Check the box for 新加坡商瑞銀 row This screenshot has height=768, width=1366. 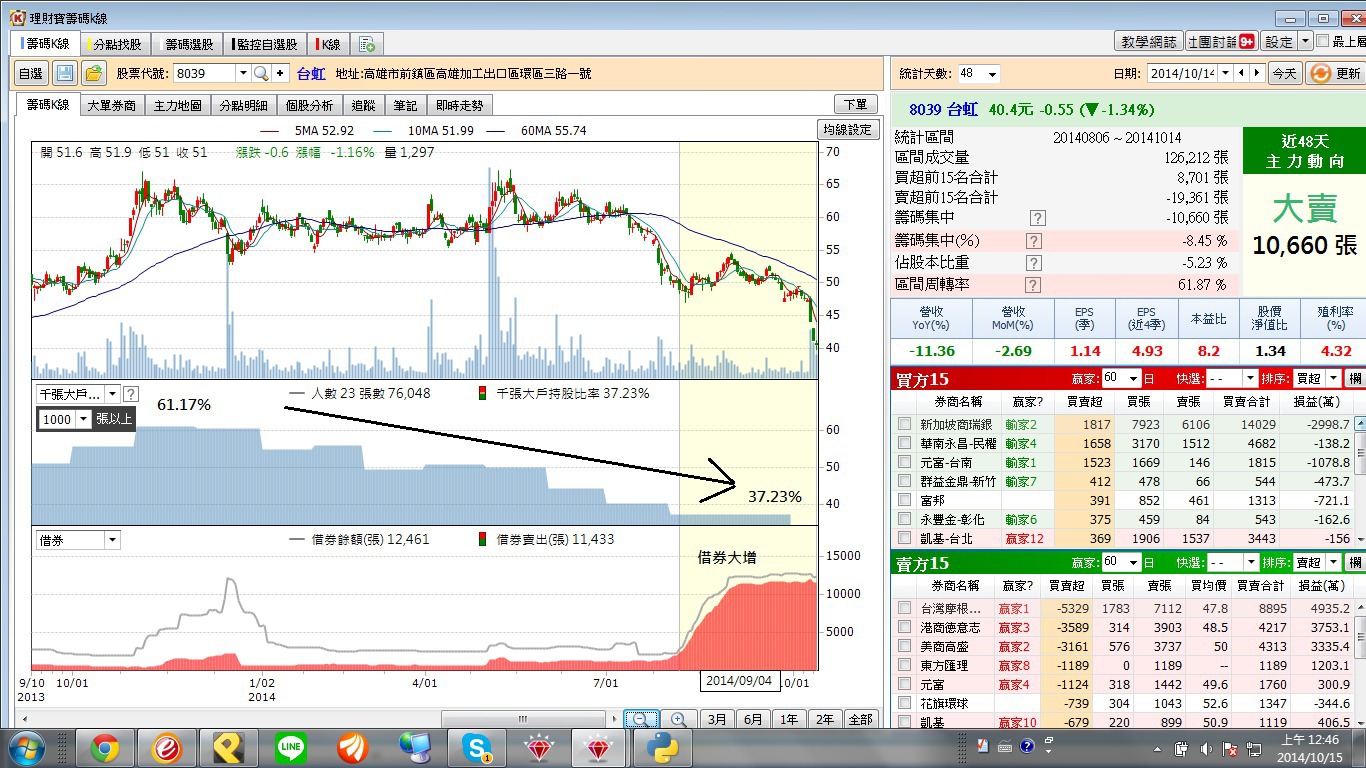point(905,424)
